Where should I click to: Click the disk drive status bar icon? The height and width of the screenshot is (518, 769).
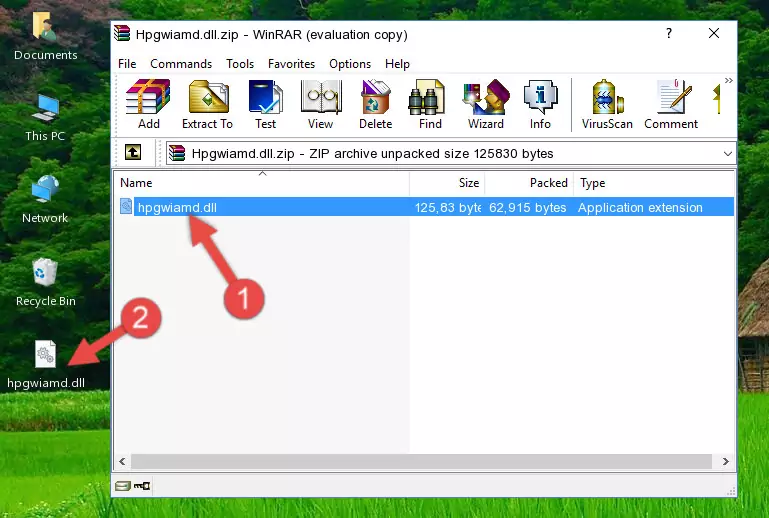click(x=123, y=486)
